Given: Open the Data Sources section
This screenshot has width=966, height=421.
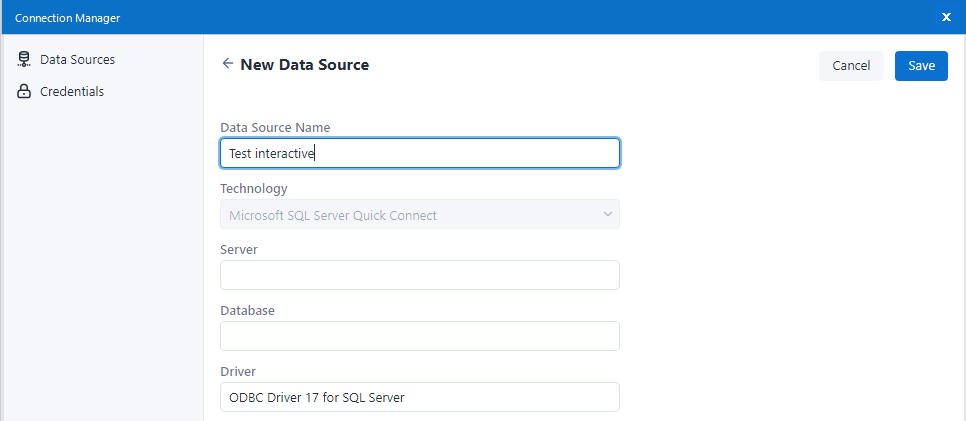Looking at the screenshot, I should click(77, 60).
